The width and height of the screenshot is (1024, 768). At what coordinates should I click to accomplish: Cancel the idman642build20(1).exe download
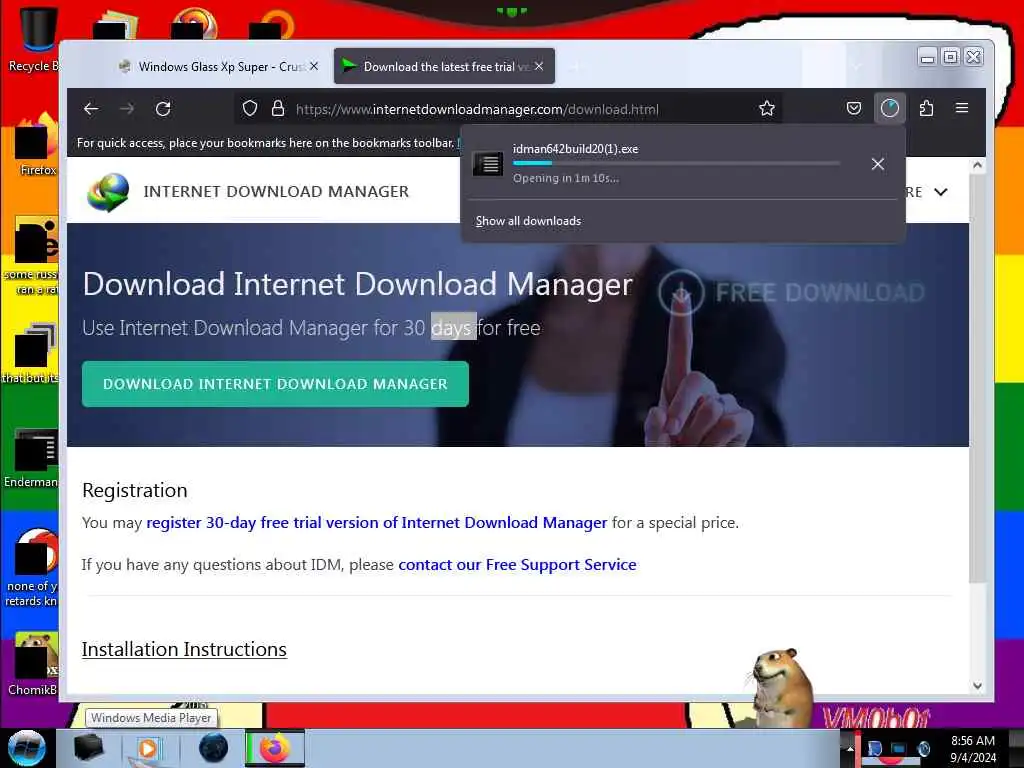click(878, 164)
